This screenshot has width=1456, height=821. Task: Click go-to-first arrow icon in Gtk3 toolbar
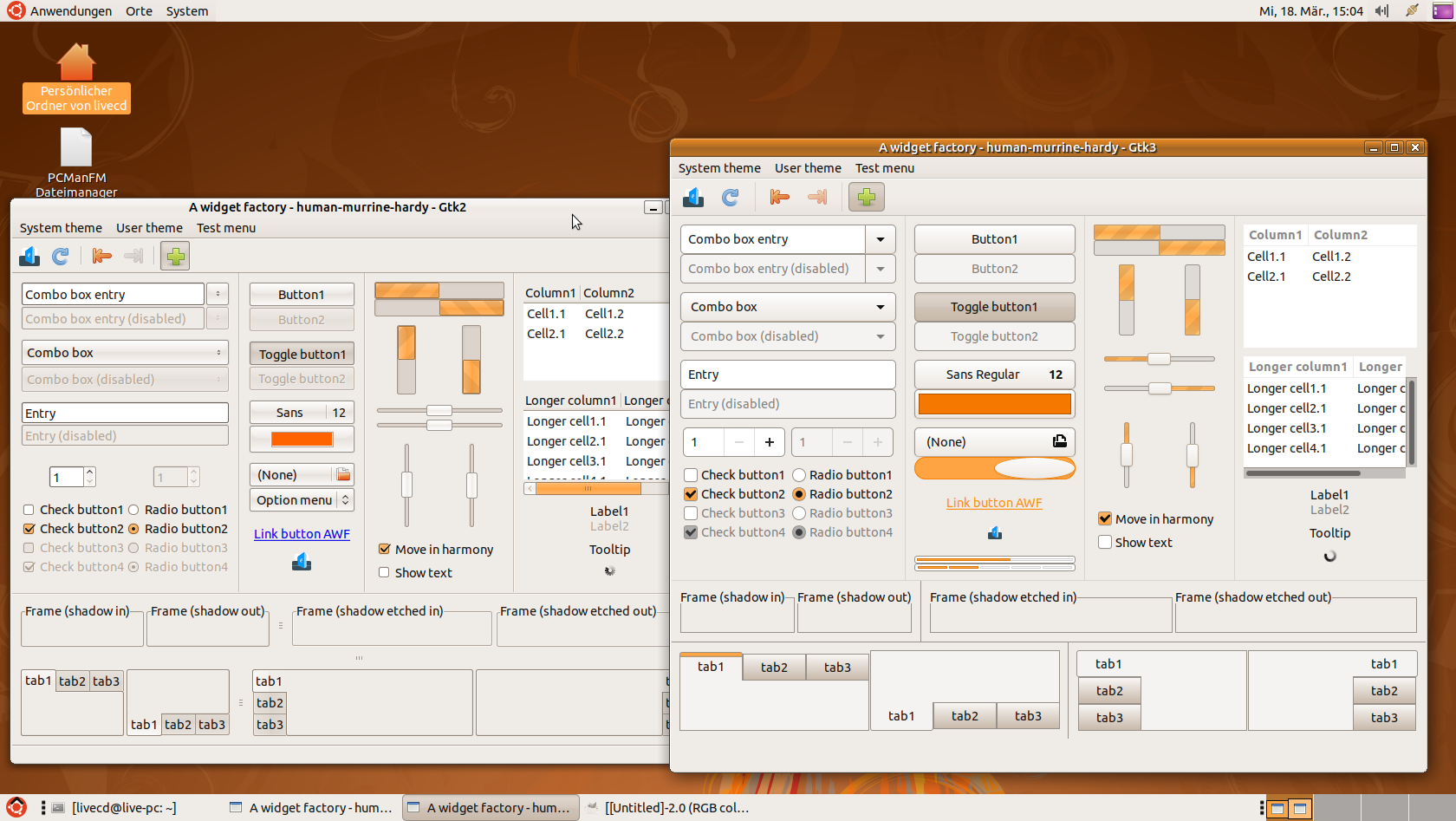pyautogui.click(x=780, y=198)
